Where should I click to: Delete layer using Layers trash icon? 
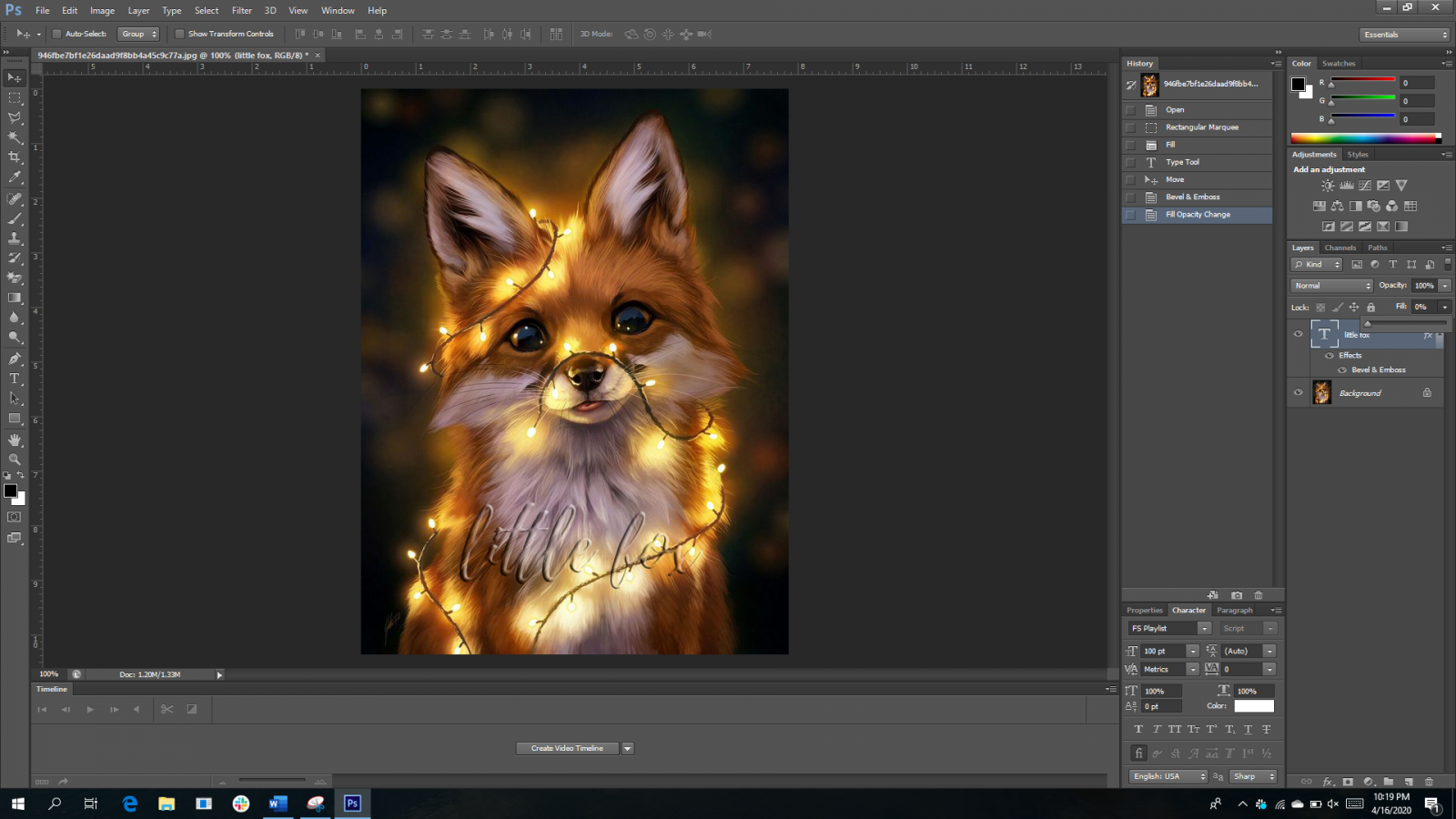(x=1429, y=782)
